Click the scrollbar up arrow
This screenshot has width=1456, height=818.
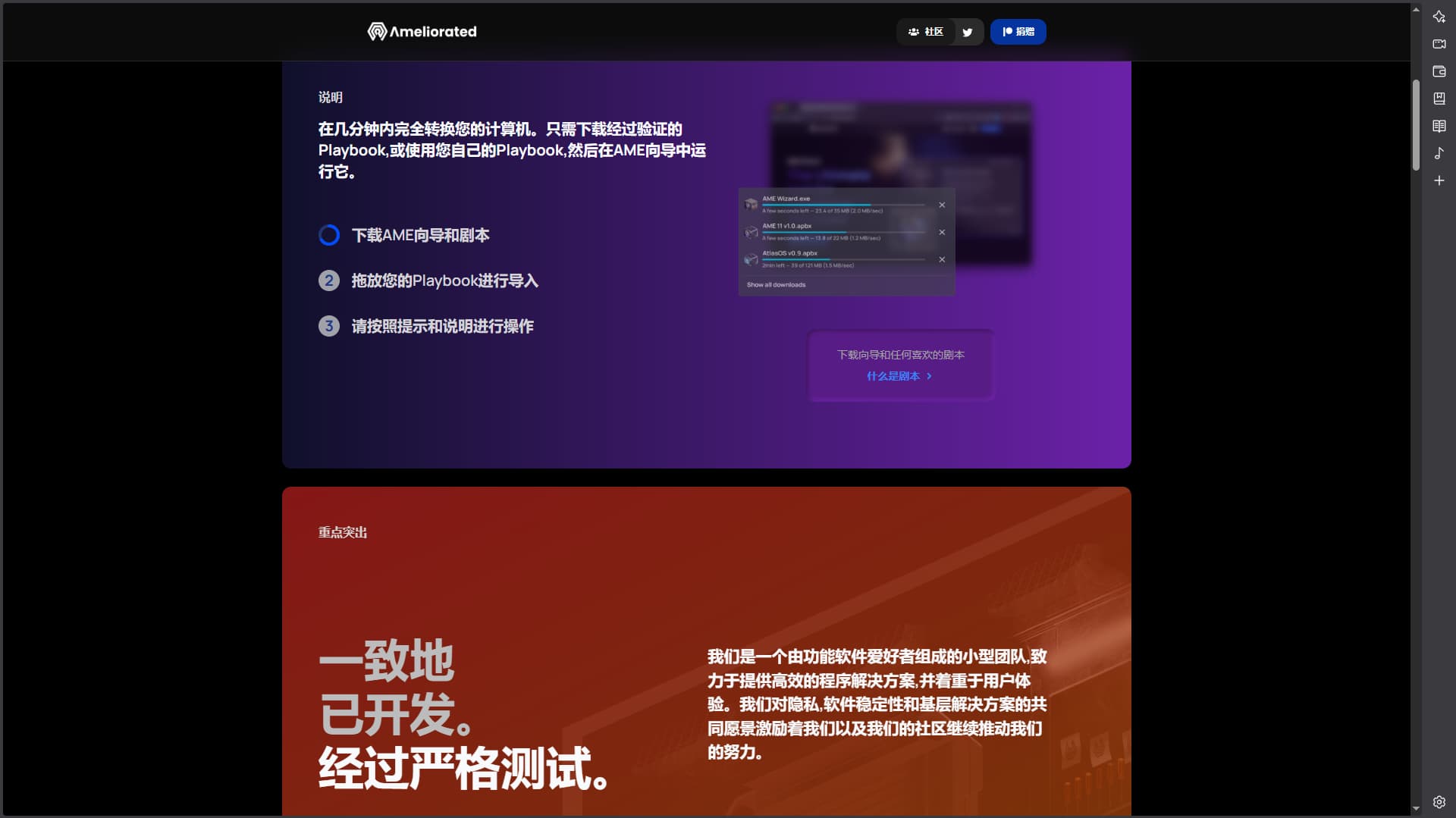point(1416,9)
